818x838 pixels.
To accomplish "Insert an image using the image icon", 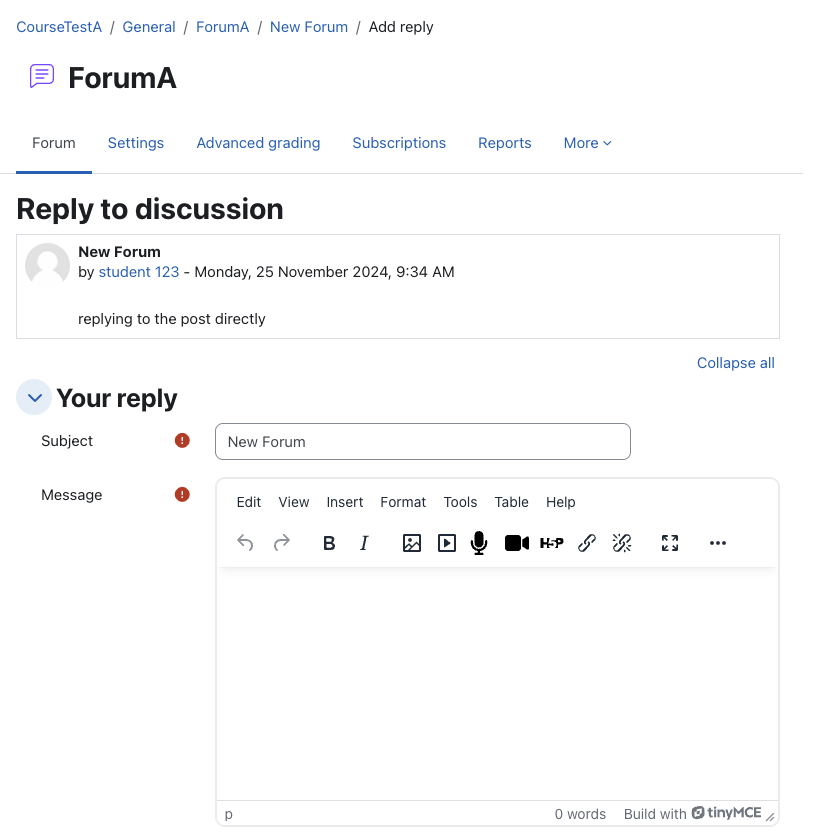I will tap(411, 543).
